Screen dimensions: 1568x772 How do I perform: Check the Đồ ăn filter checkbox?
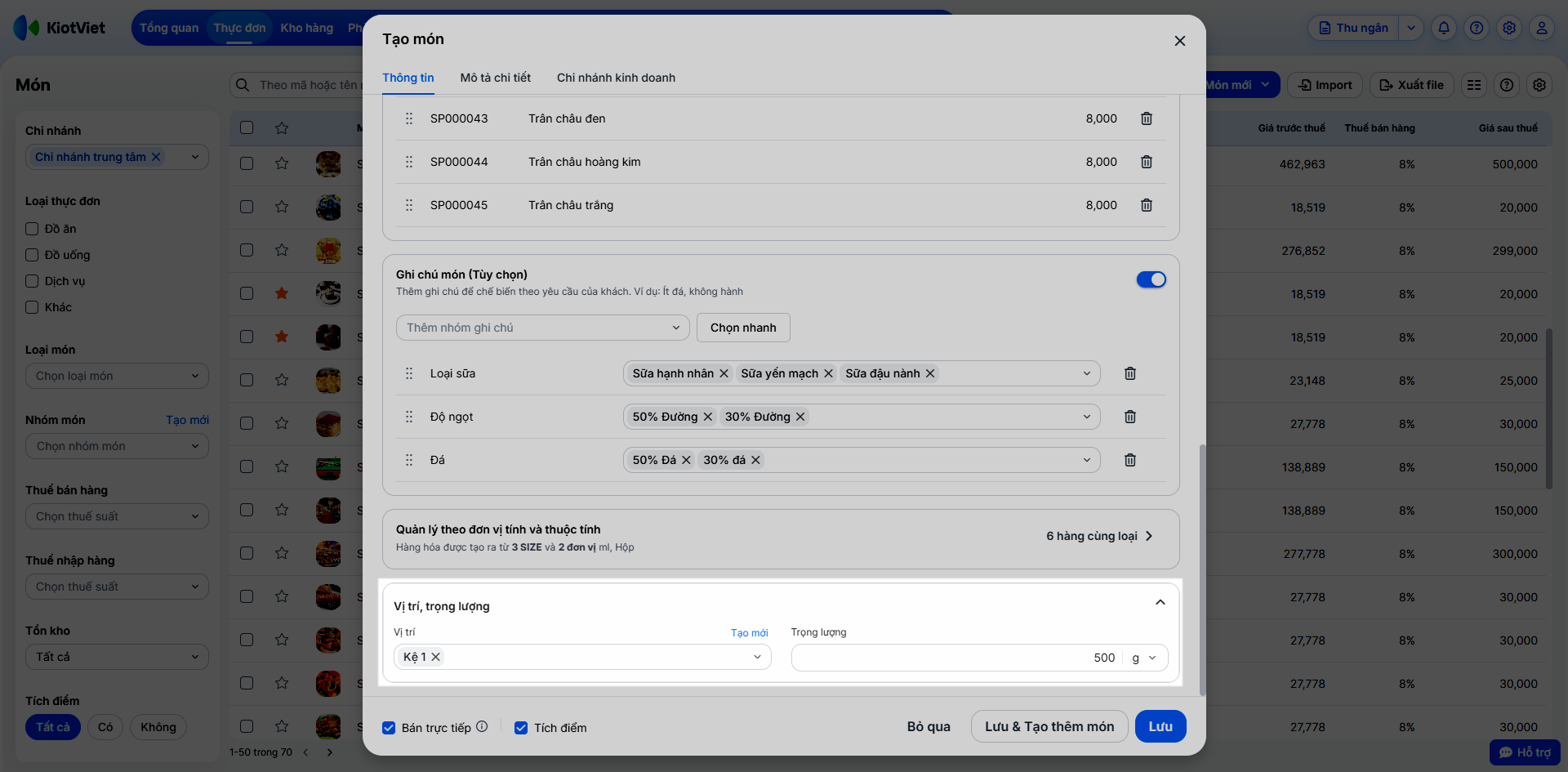[x=32, y=229]
